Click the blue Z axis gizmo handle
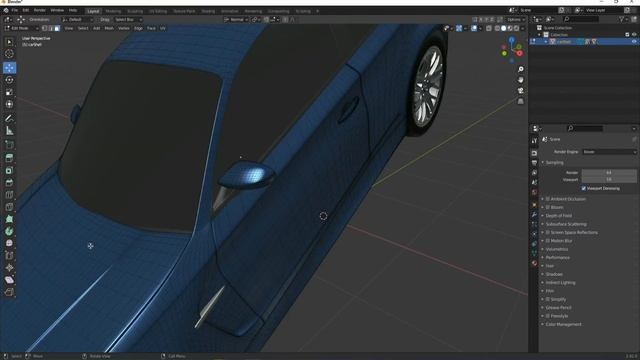Viewport: 640px width, 360px height. click(511, 40)
